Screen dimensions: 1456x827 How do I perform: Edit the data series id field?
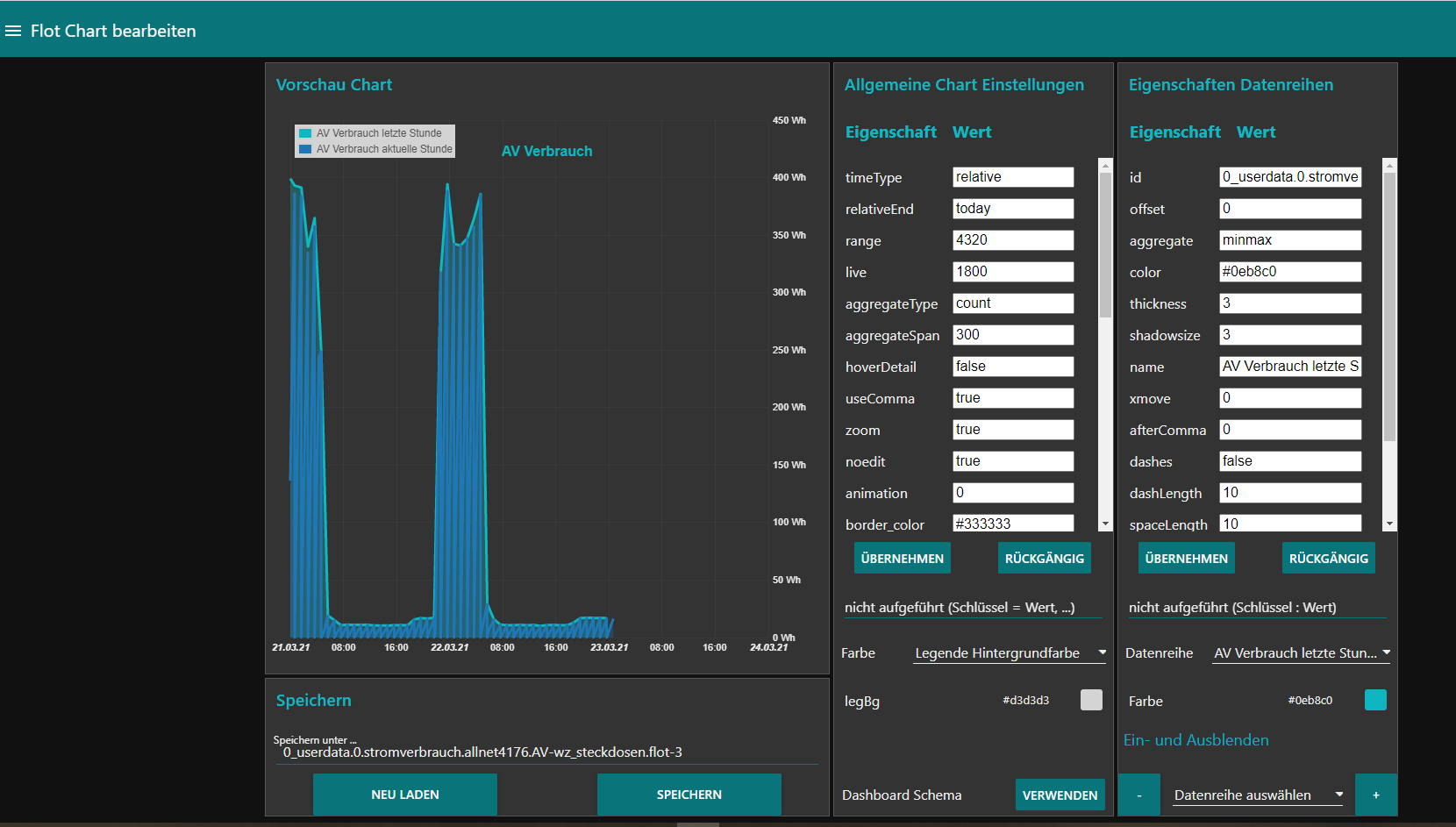[x=1290, y=177]
